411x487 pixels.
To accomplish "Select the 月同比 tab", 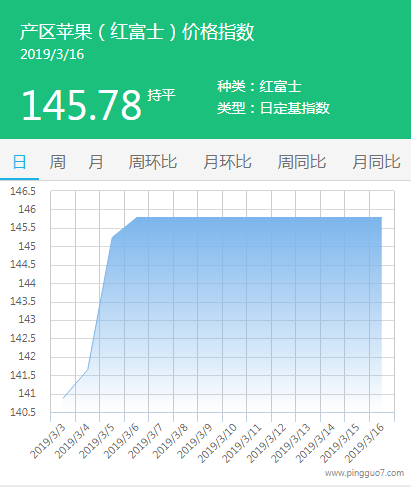I will (x=376, y=162).
